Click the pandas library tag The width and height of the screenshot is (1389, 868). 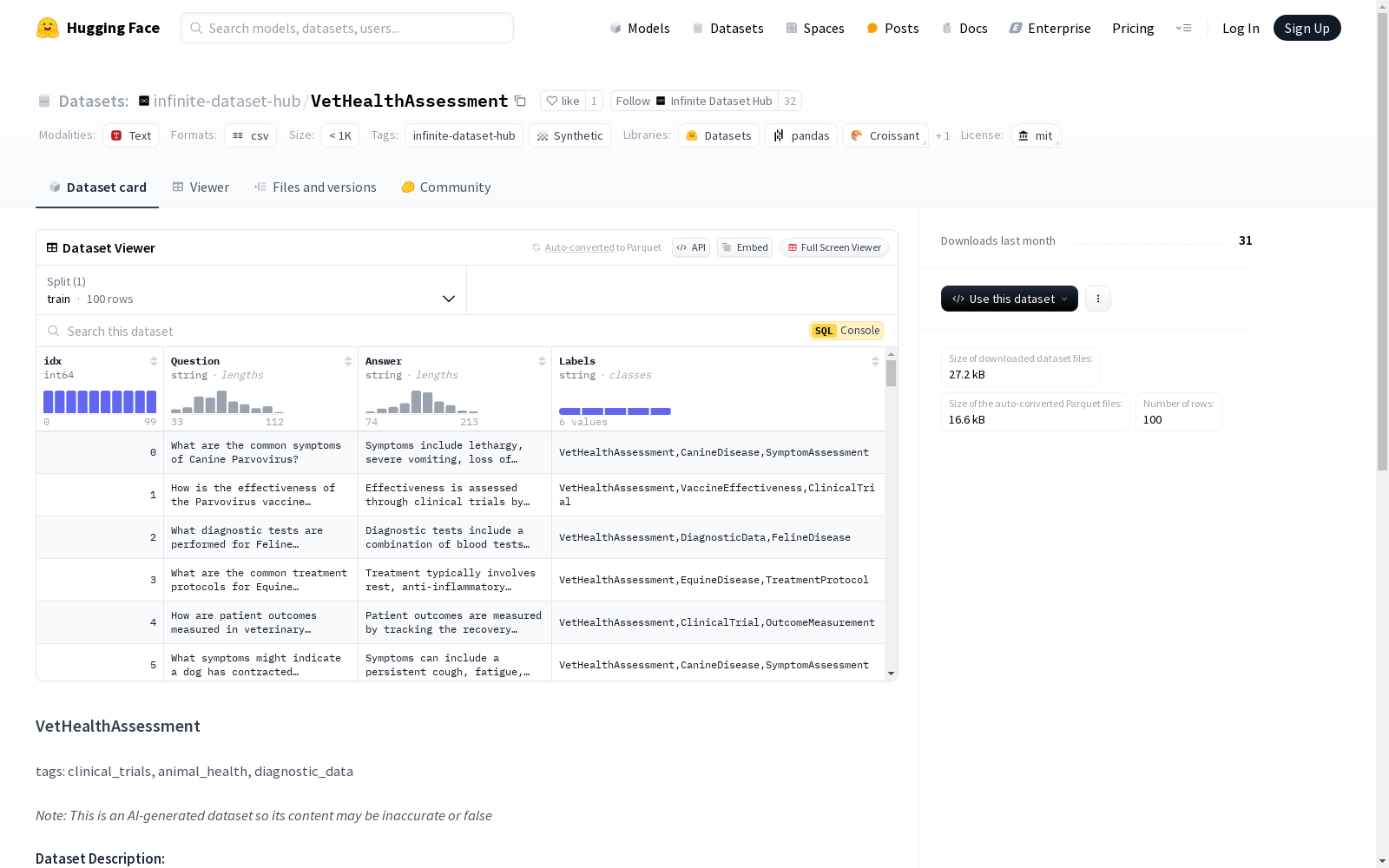pyautogui.click(x=801, y=135)
